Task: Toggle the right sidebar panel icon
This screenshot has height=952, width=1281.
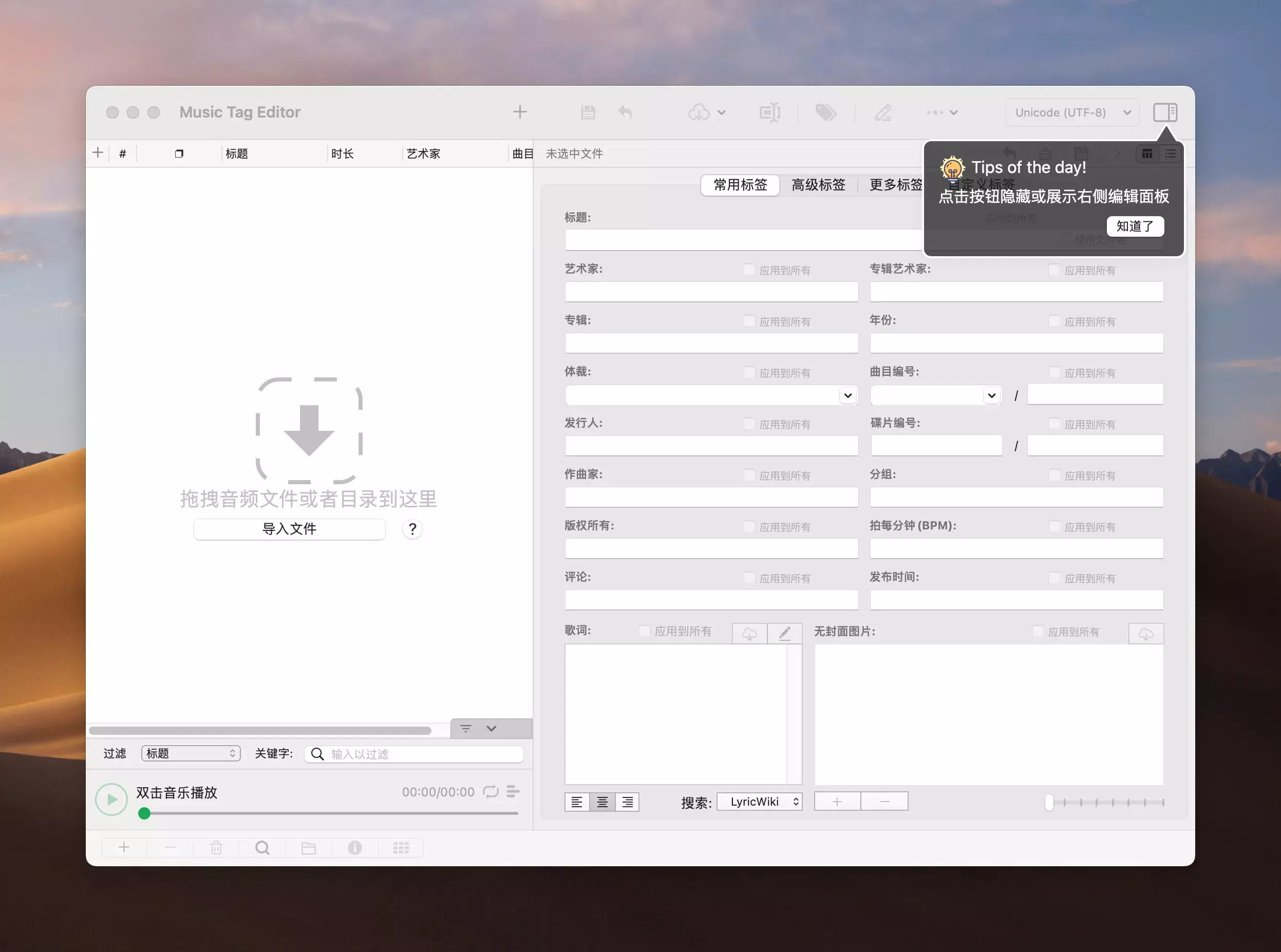Action: [1164, 112]
